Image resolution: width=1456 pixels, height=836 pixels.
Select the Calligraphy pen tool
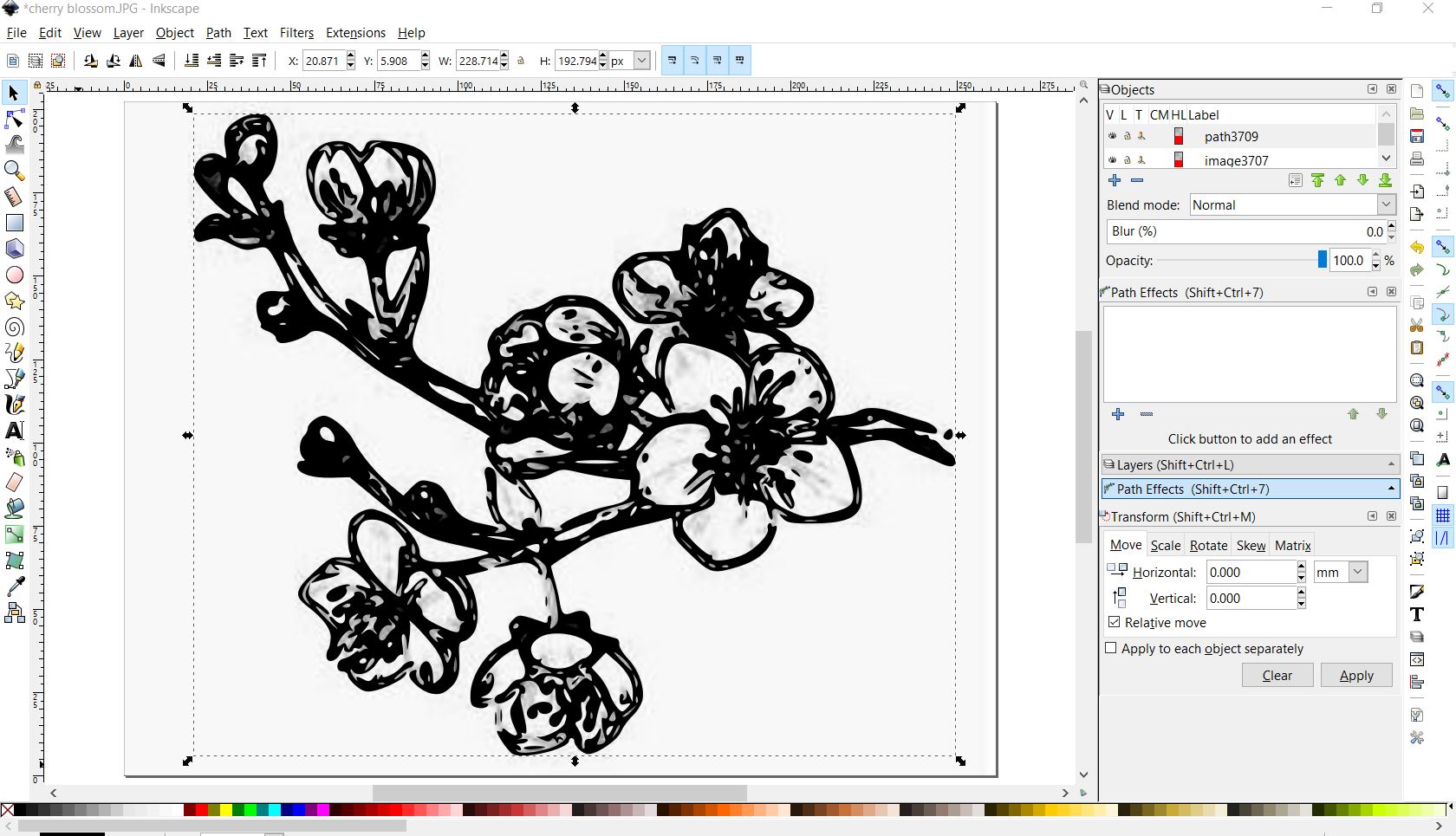(x=15, y=404)
